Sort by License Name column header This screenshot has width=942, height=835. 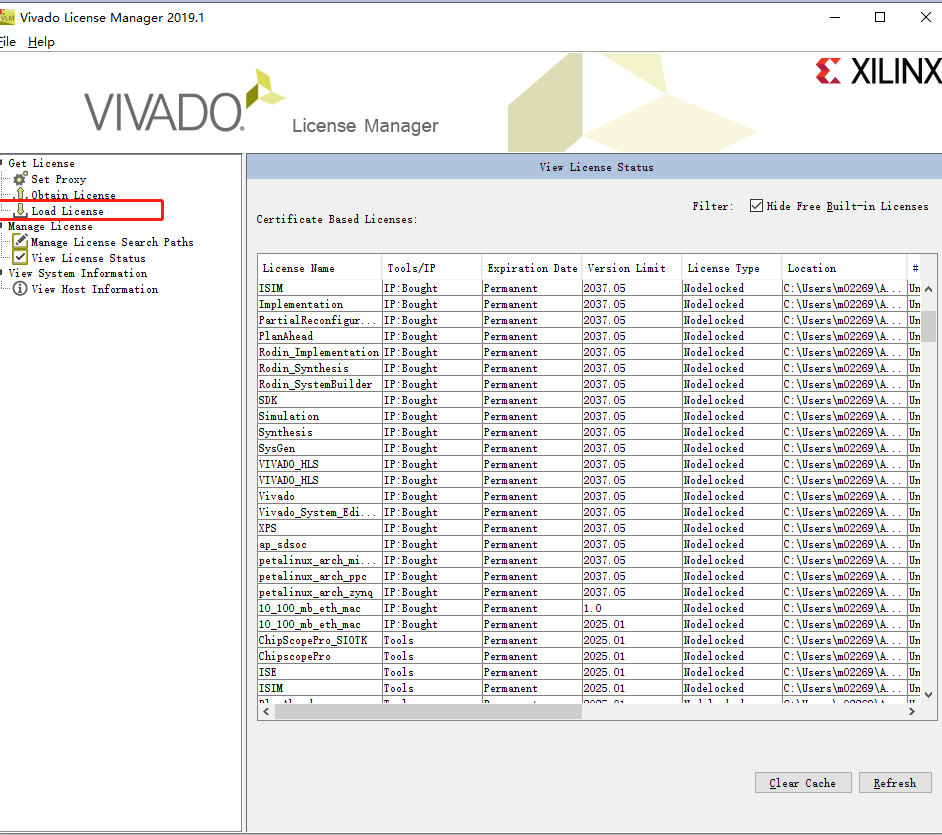(320, 268)
